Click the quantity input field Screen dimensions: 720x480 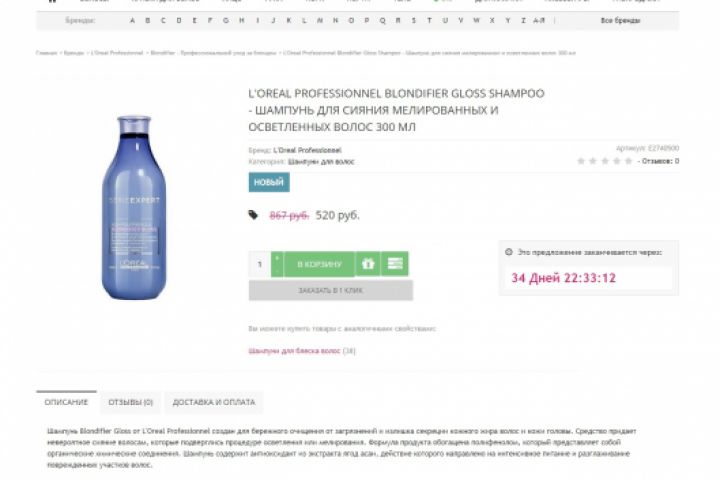[260, 264]
